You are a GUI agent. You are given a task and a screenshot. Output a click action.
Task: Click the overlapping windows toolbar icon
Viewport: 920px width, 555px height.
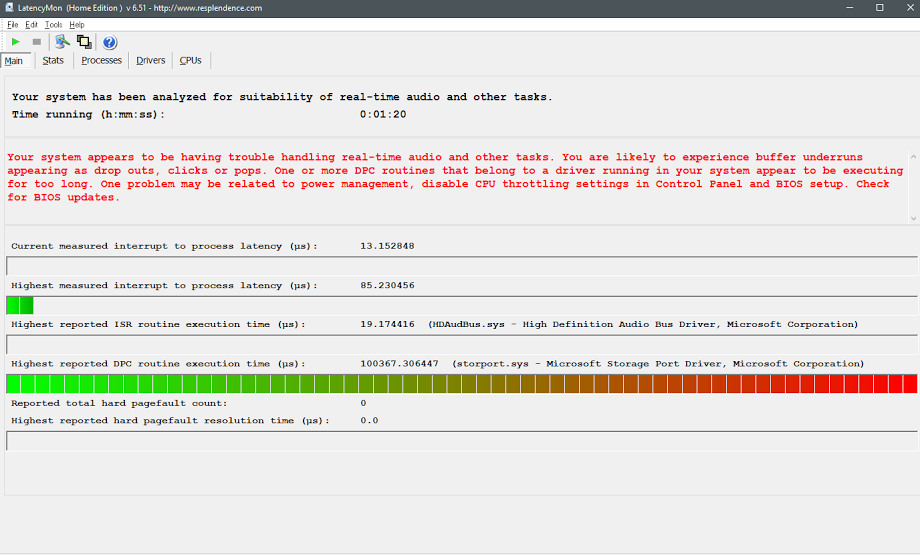tap(84, 42)
